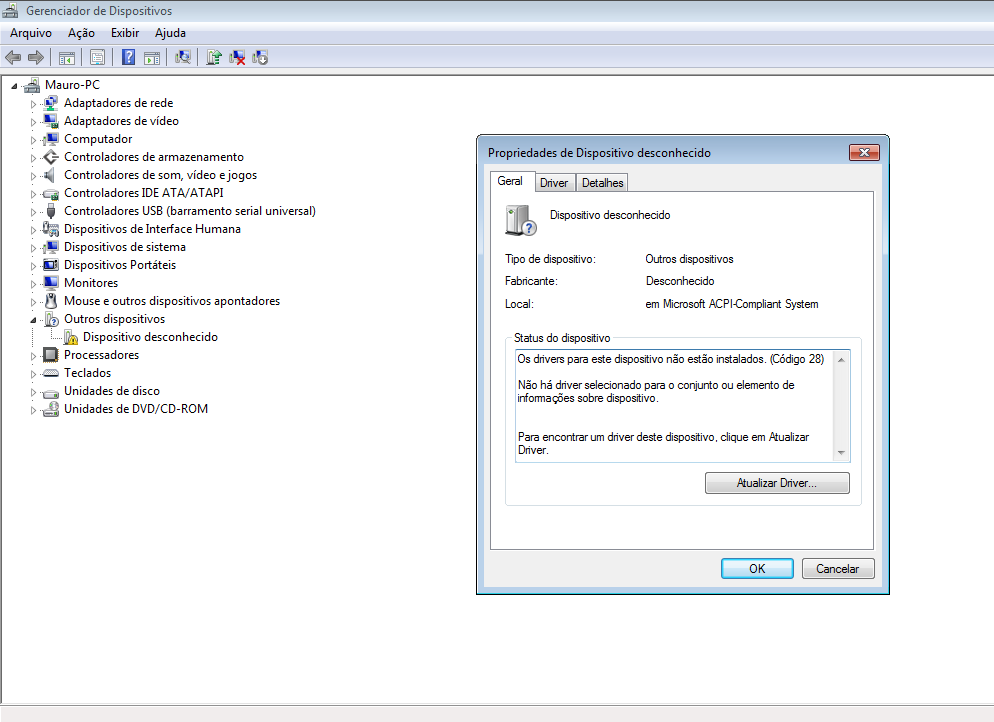Screen dimensions: 994x722
Task: Click the Monitores icon in the tree
Action: tap(51, 283)
